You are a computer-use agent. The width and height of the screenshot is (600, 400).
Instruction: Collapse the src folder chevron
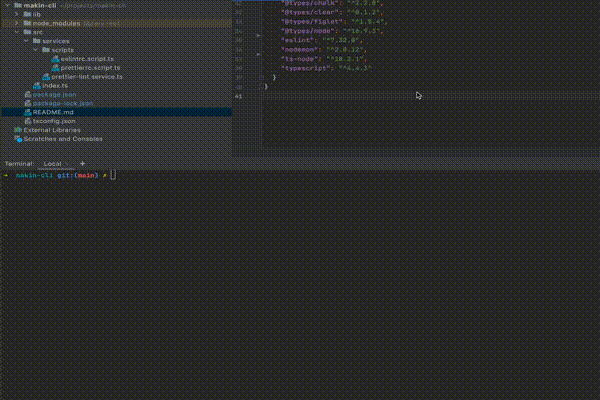(x=16, y=32)
